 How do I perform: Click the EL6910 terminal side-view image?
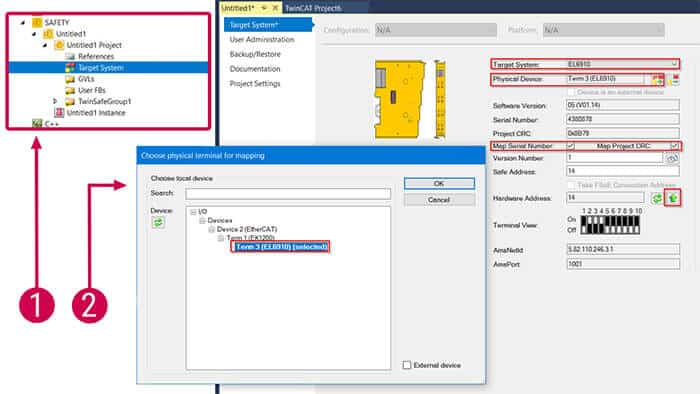440,99
